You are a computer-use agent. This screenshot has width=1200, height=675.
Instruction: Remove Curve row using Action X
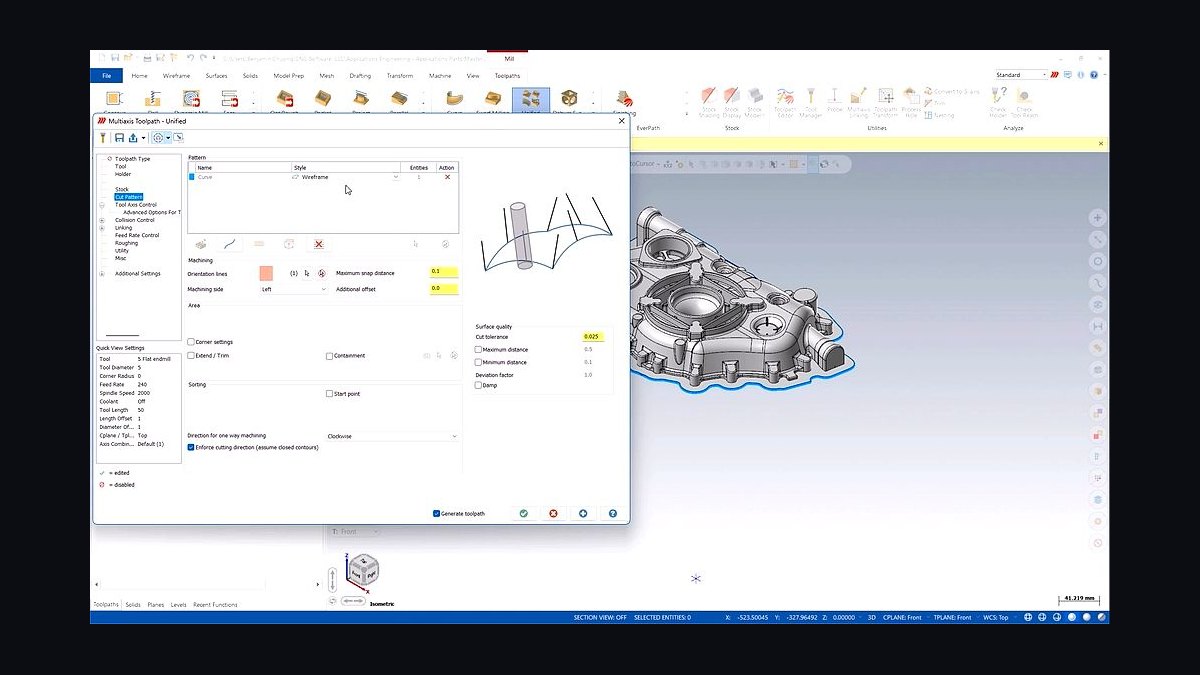447,177
